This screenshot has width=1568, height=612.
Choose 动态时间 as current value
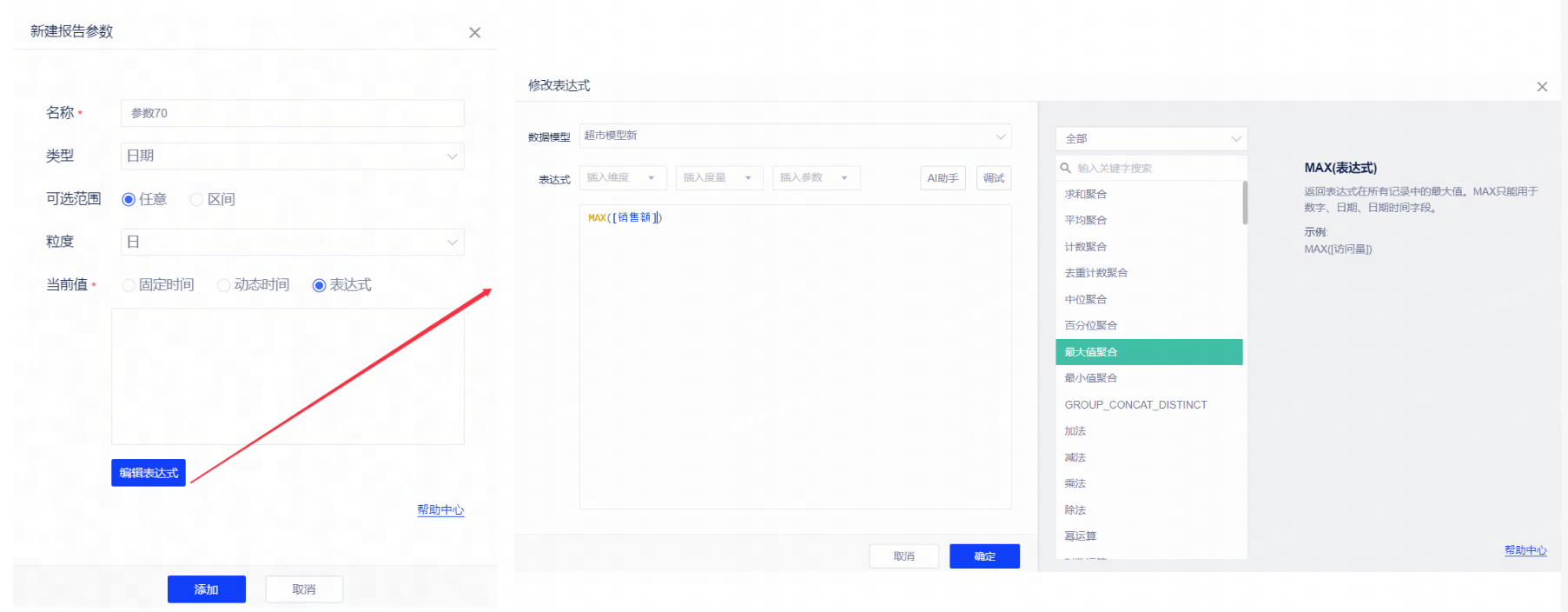224,285
